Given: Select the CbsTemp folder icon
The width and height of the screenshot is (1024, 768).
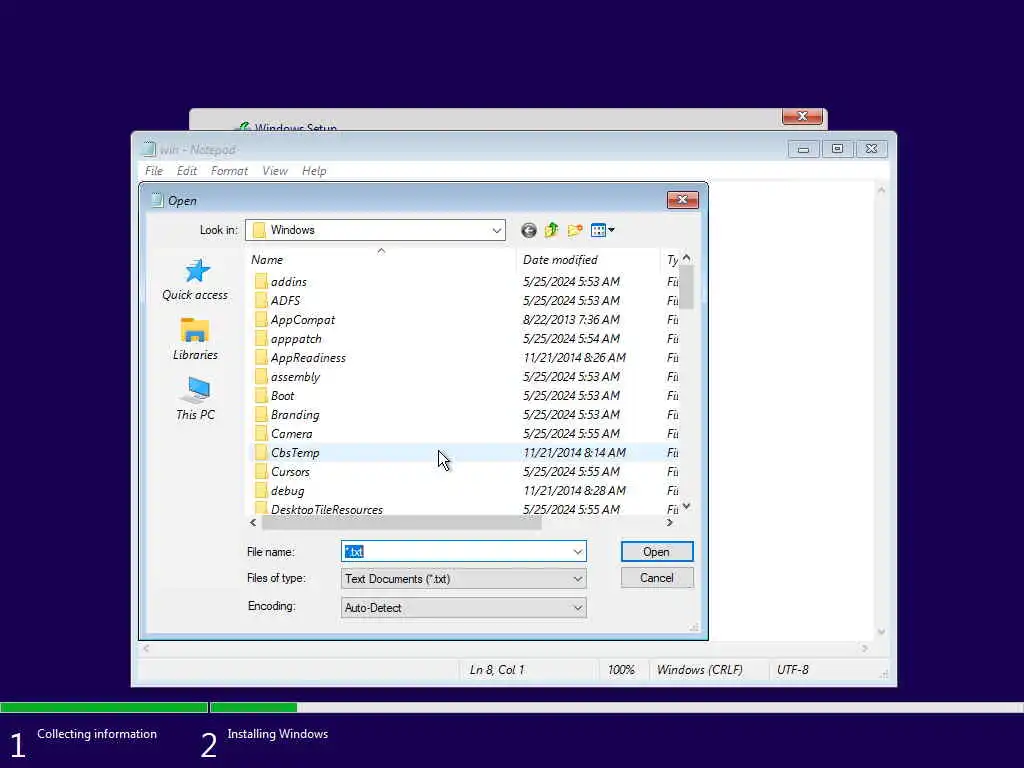Looking at the screenshot, I should coord(261,453).
